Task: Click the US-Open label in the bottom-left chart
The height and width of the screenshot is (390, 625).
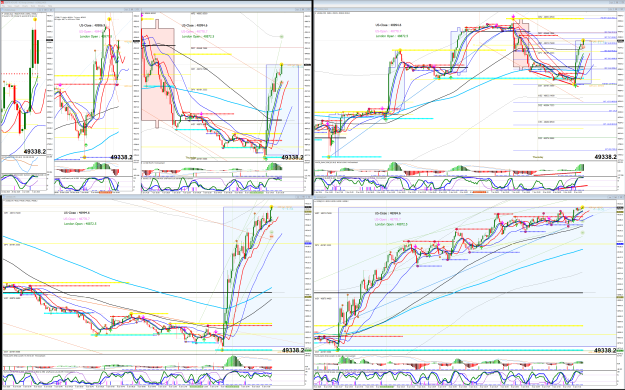Action: (77, 219)
